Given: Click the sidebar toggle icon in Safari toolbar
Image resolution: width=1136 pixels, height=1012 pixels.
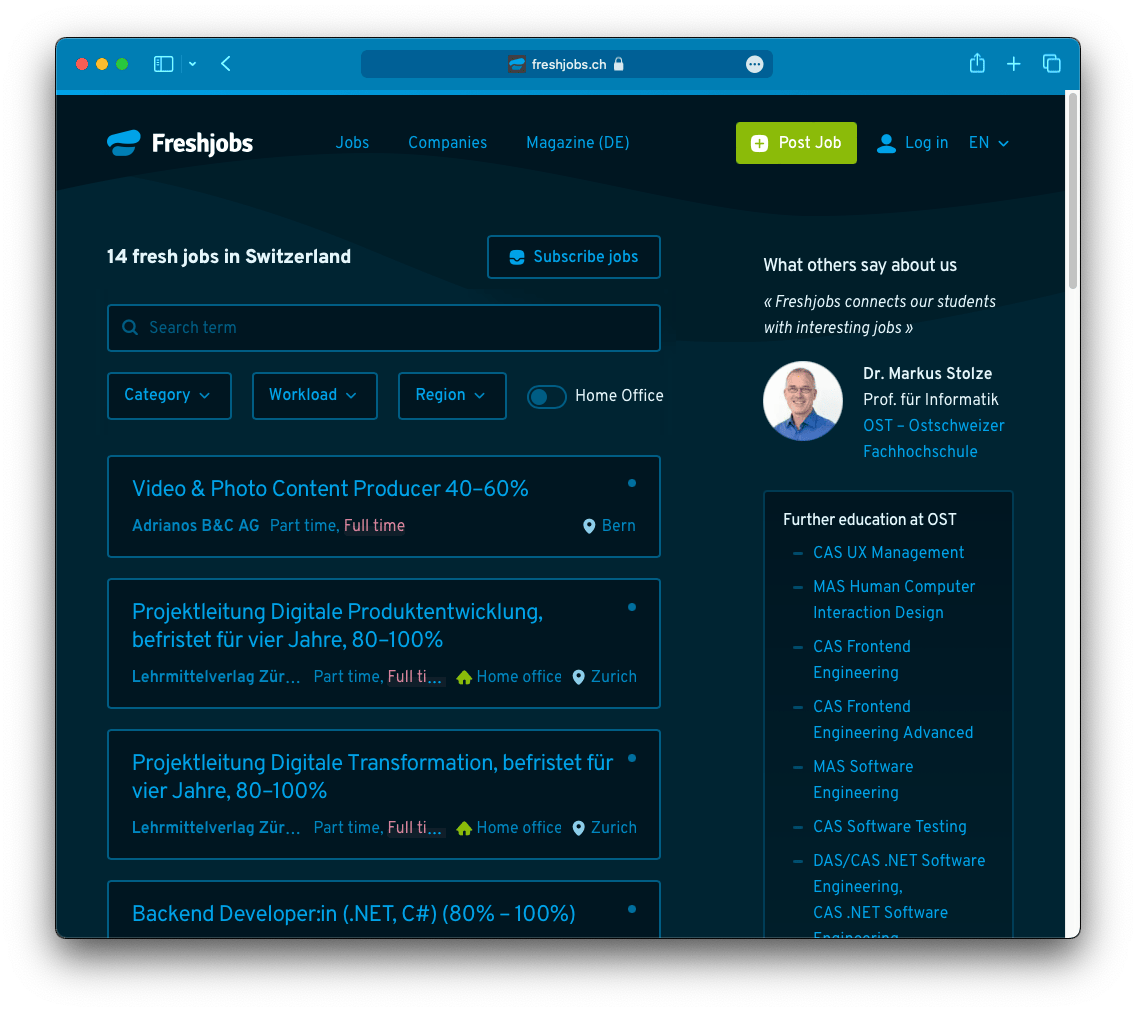Looking at the screenshot, I should click(x=163, y=63).
